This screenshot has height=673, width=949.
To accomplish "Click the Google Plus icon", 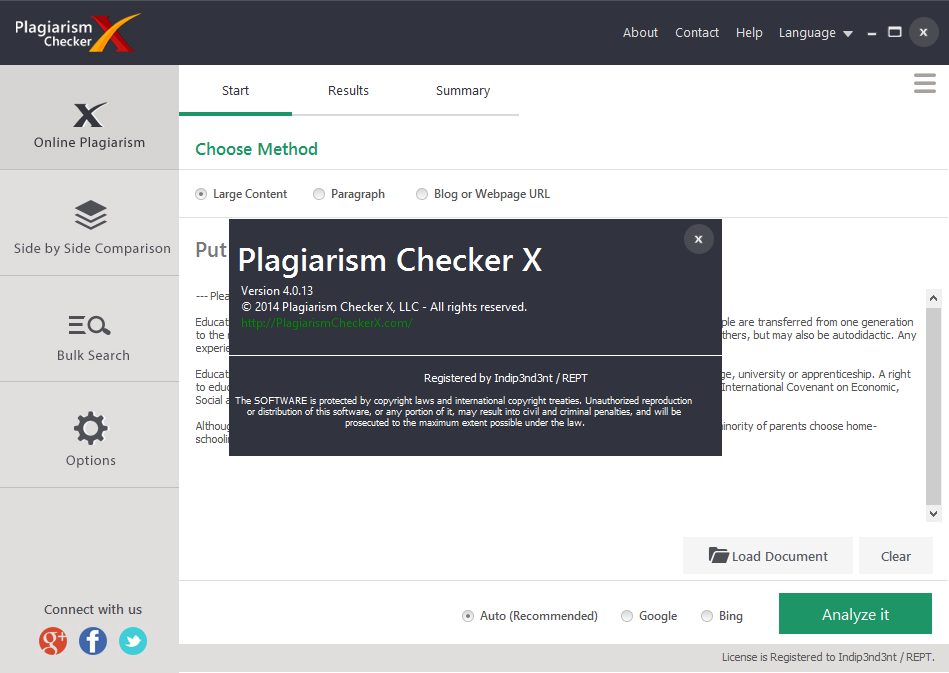I will (53, 641).
